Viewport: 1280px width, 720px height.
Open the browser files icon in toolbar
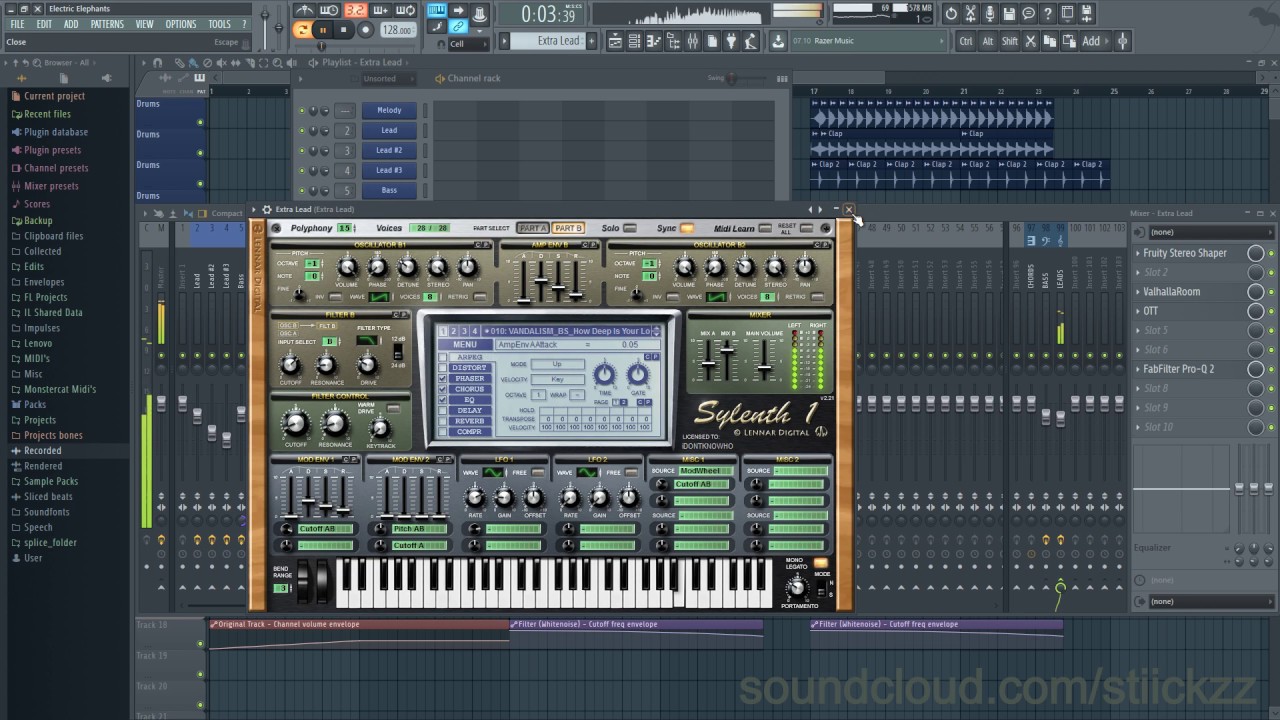[x=673, y=41]
